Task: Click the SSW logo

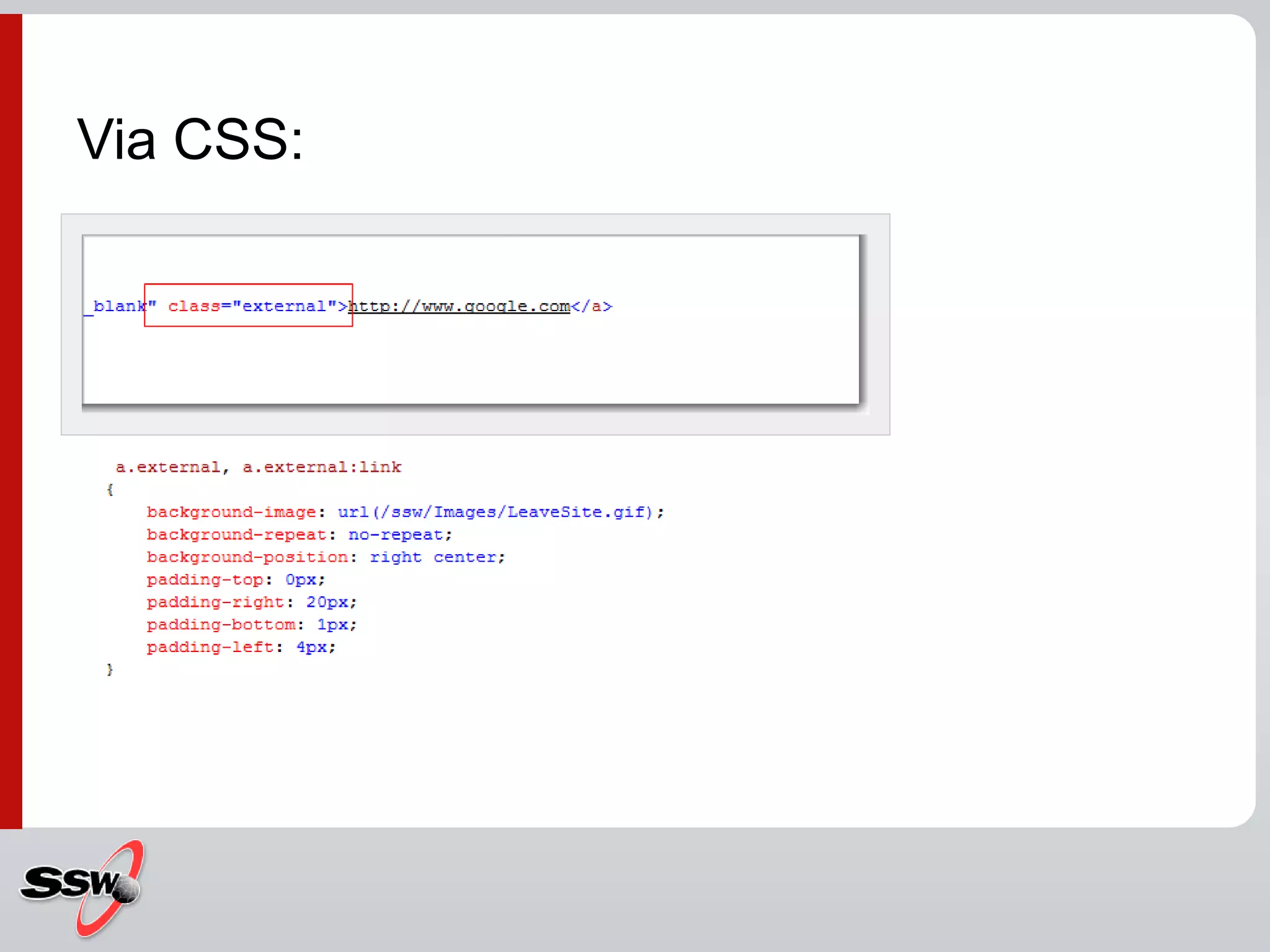Action: pos(82,888)
